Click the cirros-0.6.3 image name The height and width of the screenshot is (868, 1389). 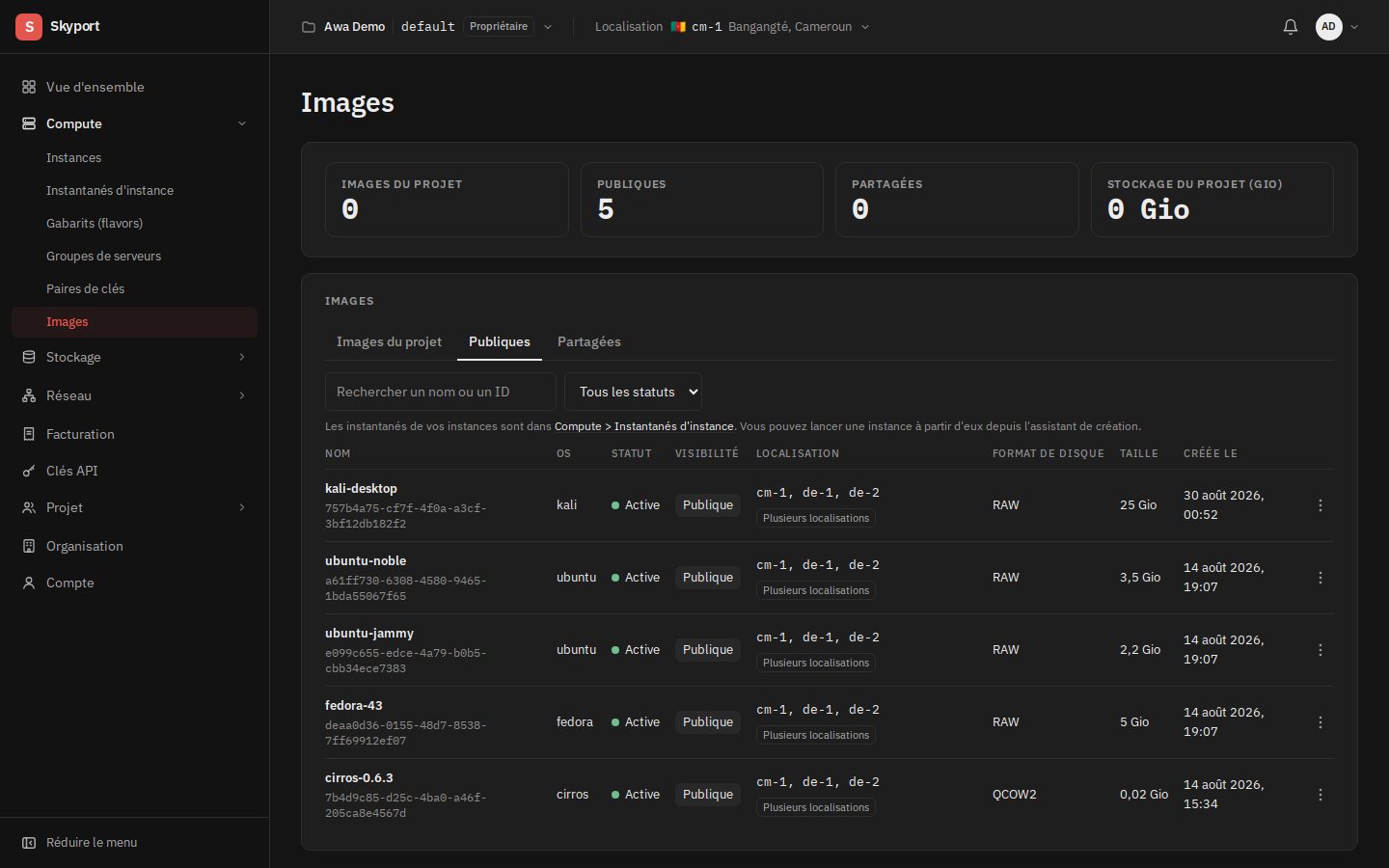pyautogui.click(x=359, y=778)
